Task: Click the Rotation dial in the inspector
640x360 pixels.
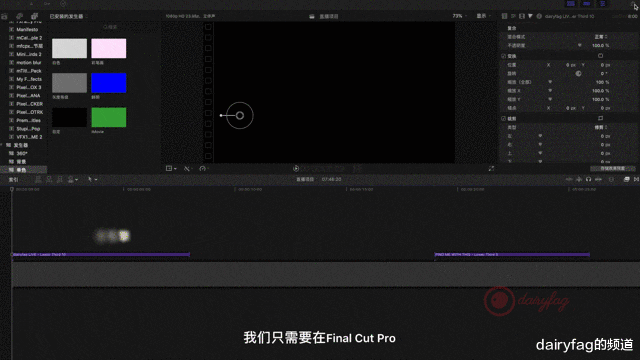Action: click(578, 73)
